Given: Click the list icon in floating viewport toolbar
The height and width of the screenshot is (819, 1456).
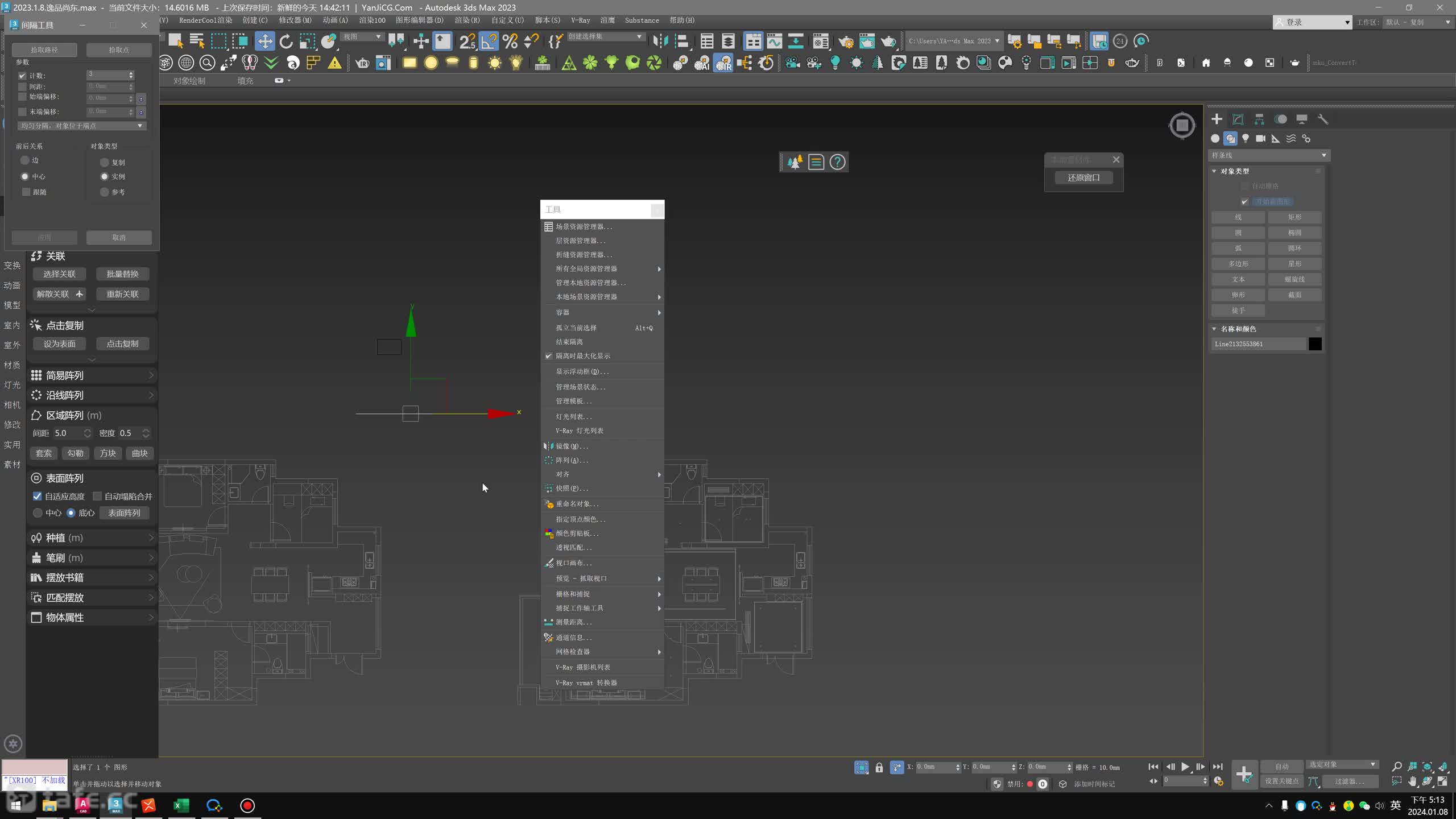Looking at the screenshot, I should [x=816, y=162].
